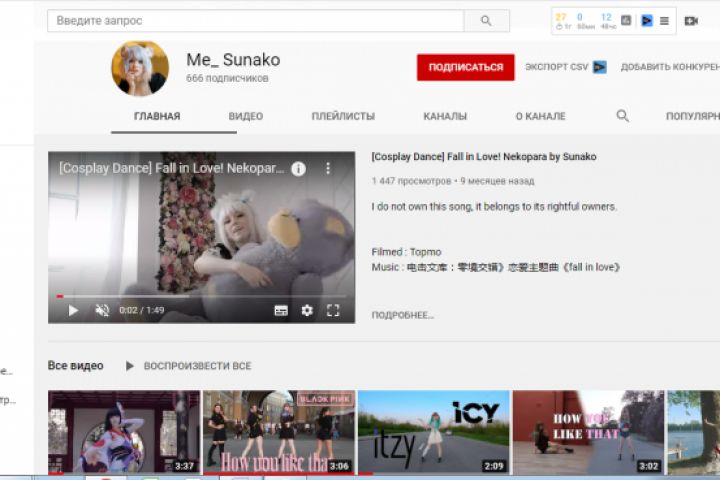This screenshot has height=480, width=720.
Task: Click the channel search magnifier icon
Action: tap(623, 116)
